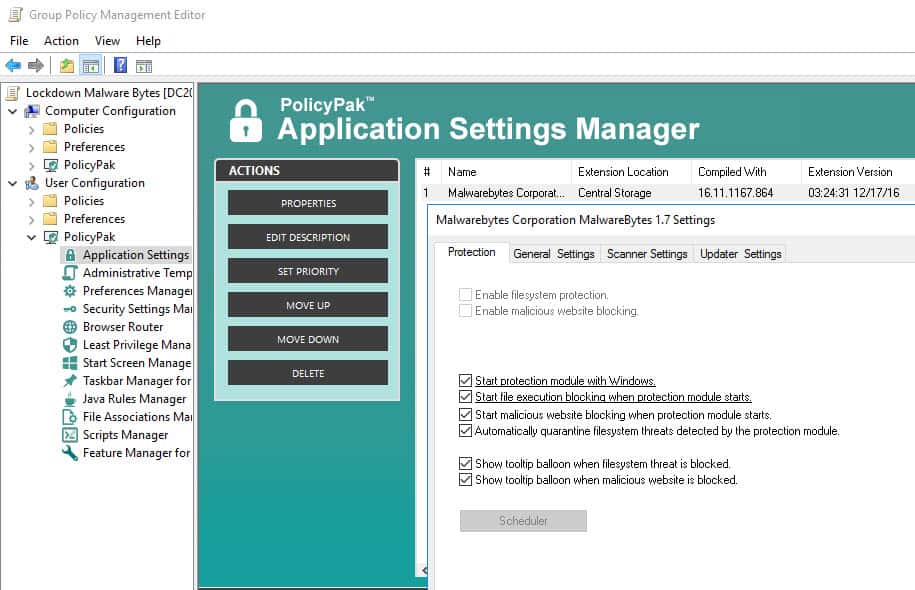915x590 pixels.
Task: Click the forward arrow toolbar button
Action: click(36, 65)
